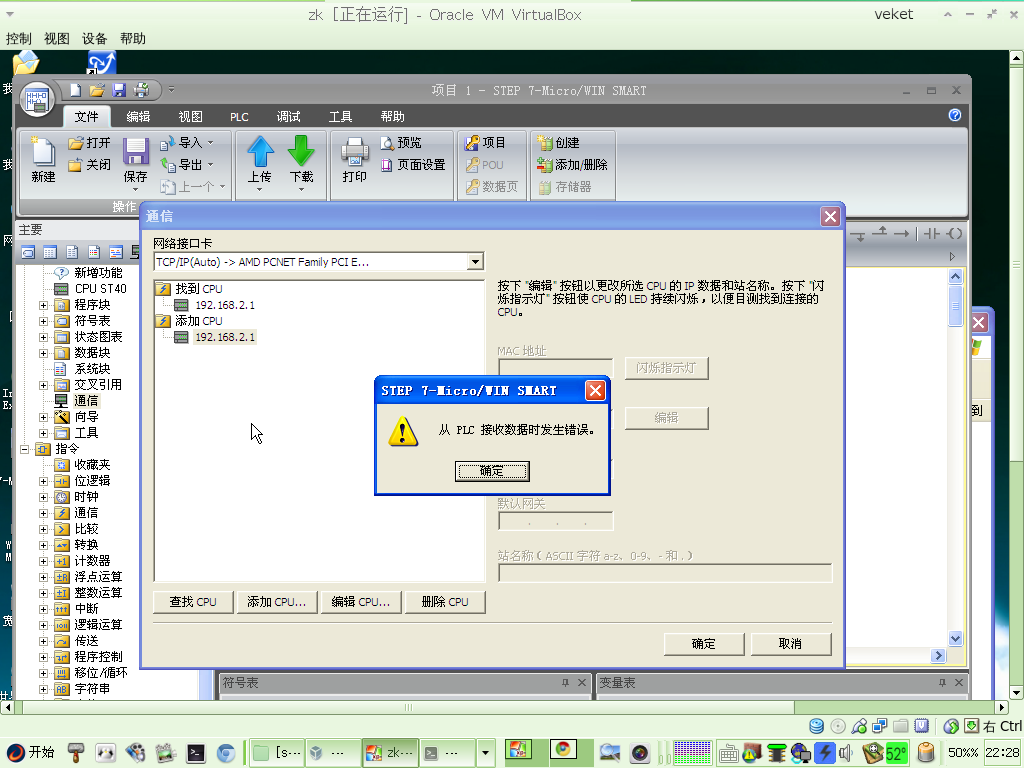This screenshot has width=1024, height=768.
Task: Switch to the 编辑 ribbon tab
Action: coord(138,116)
